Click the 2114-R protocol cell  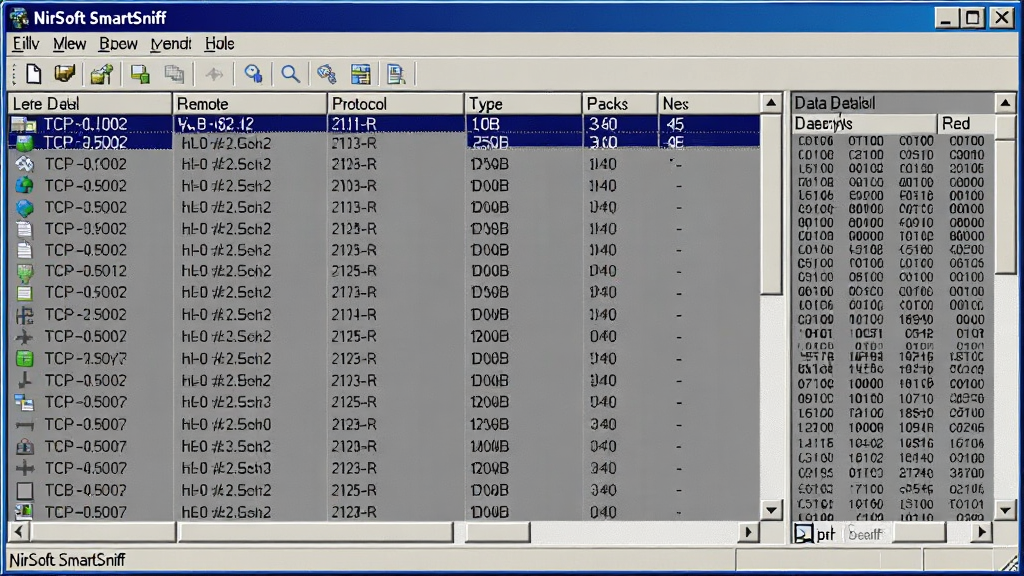(x=355, y=315)
